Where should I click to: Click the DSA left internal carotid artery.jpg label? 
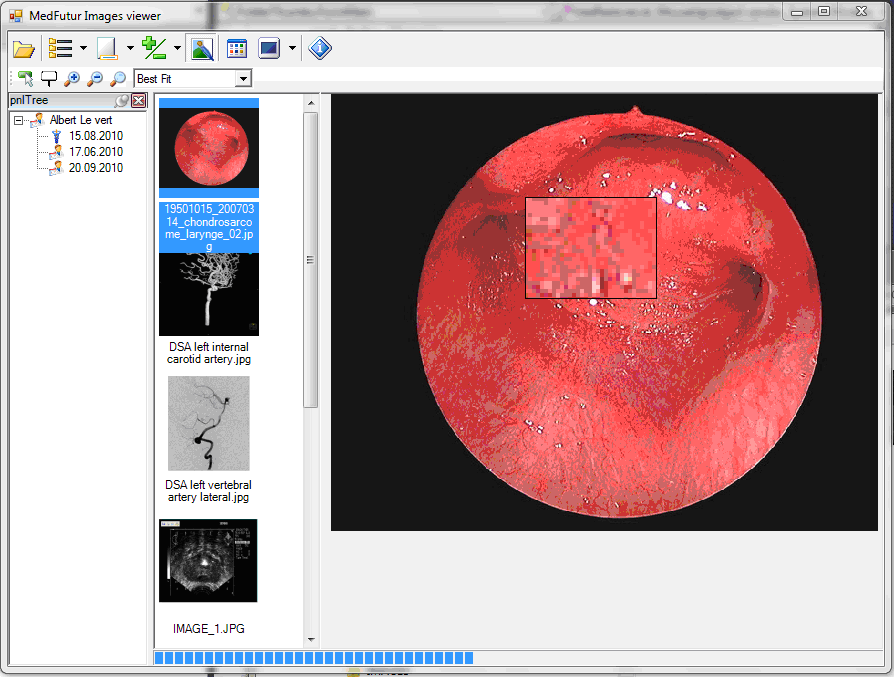click(x=209, y=353)
